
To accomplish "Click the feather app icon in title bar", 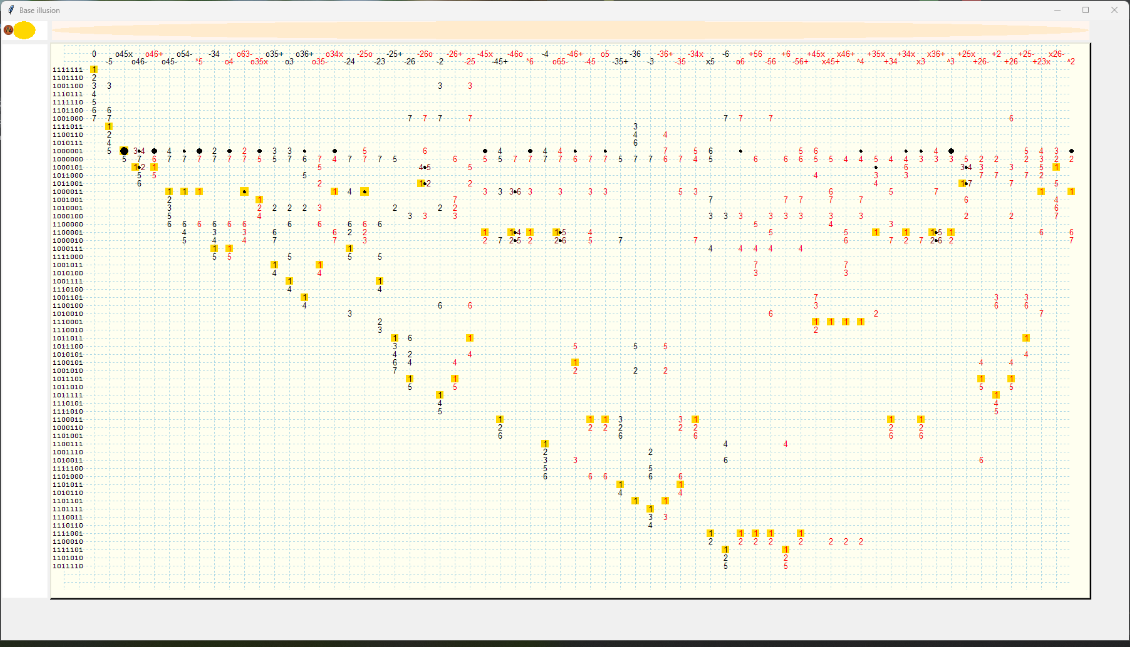I will click(x=10, y=9).
